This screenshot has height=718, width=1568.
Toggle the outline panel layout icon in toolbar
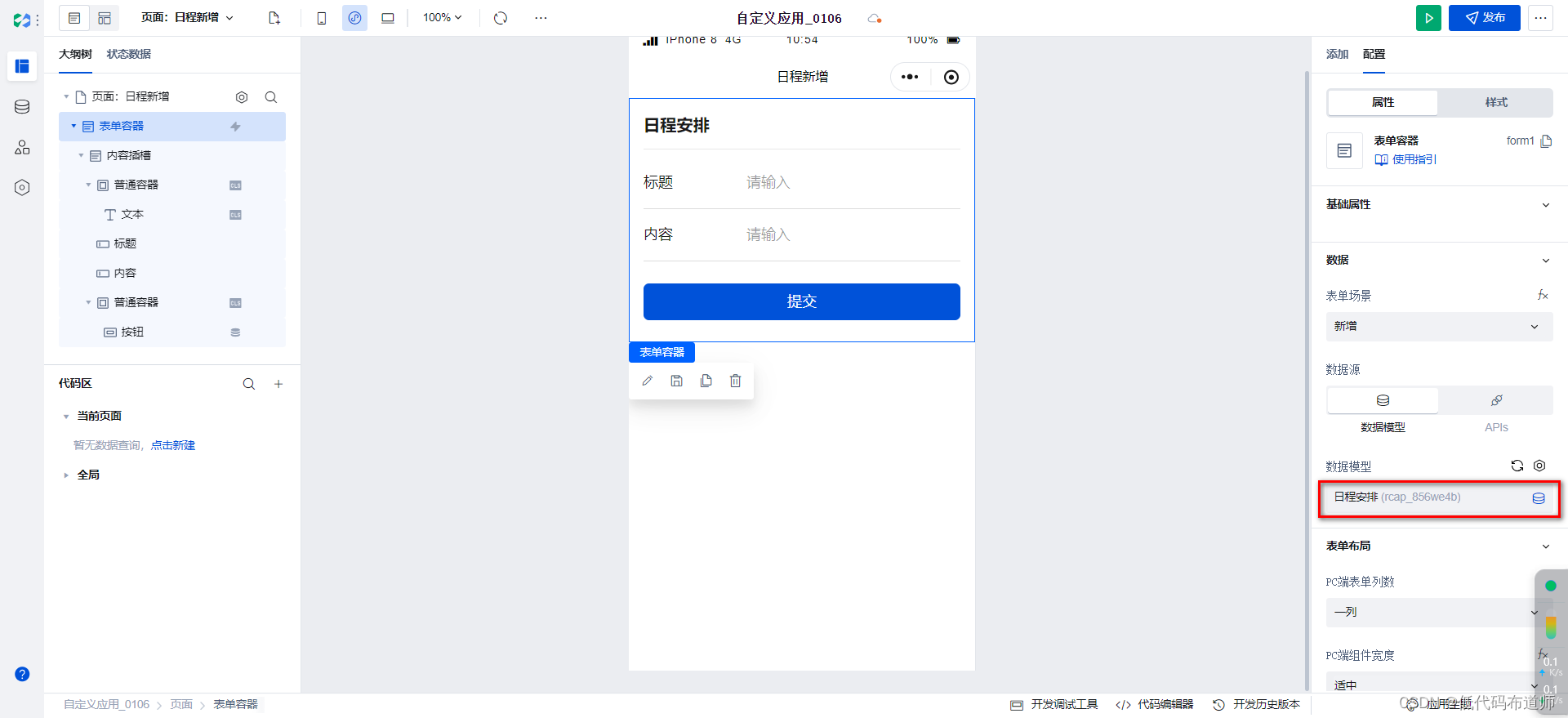click(74, 18)
